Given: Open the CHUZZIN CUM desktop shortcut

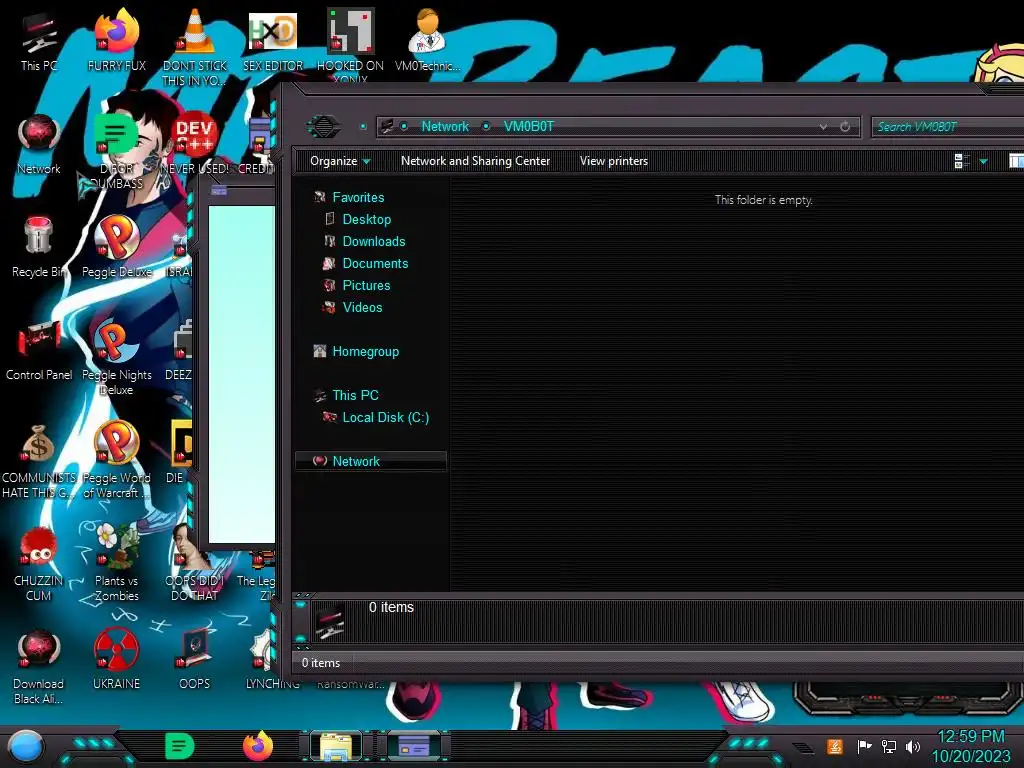Looking at the screenshot, I should pos(39,563).
